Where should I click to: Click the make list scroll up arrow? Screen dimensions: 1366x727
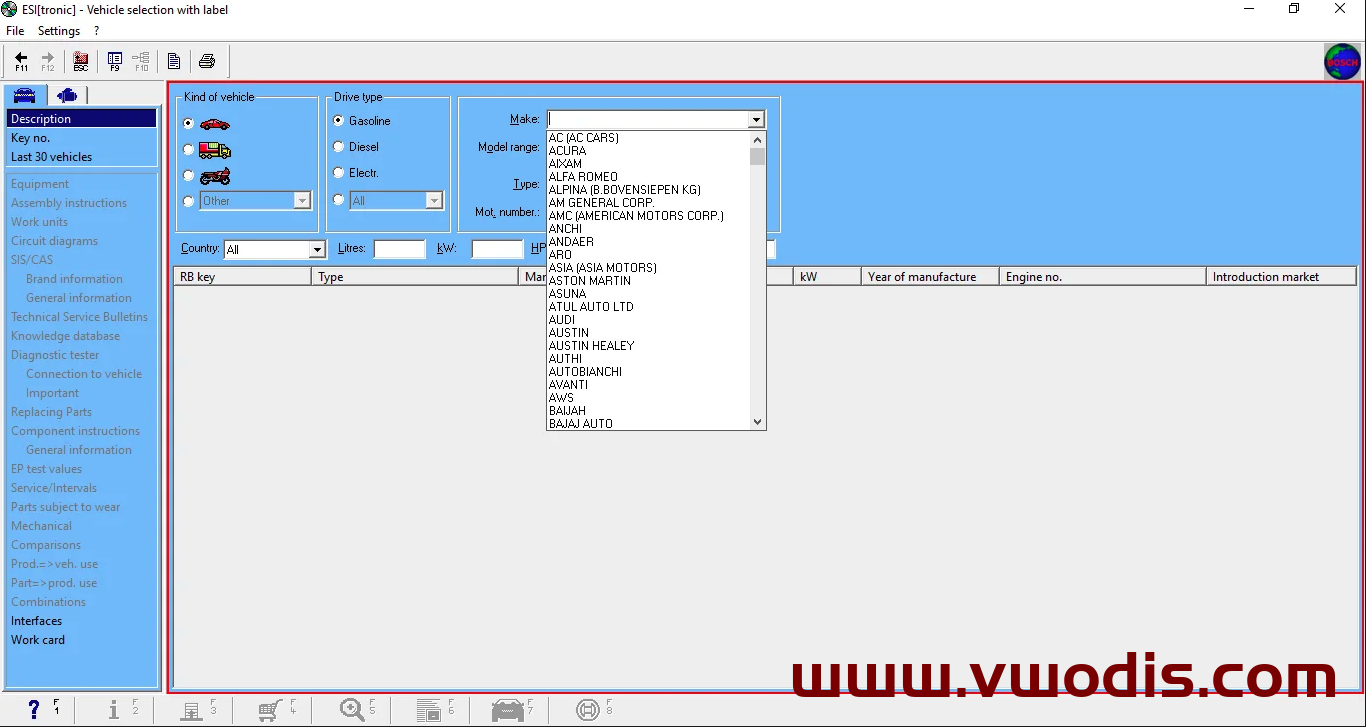point(757,140)
